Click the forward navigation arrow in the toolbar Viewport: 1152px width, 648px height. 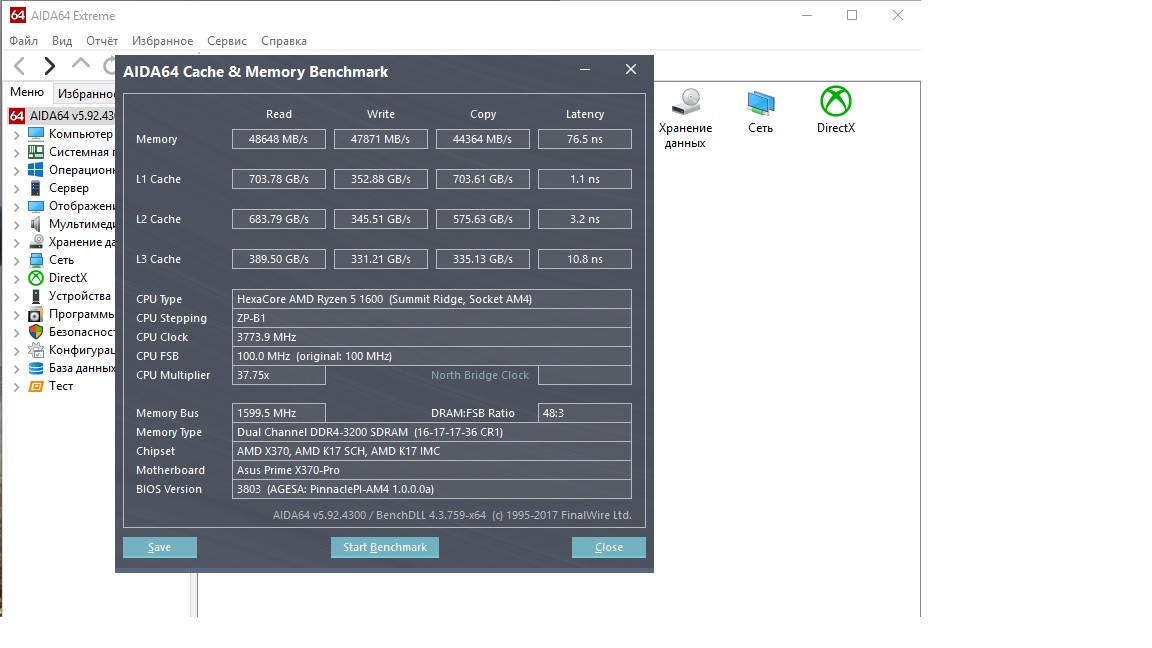[x=49, y=66]
